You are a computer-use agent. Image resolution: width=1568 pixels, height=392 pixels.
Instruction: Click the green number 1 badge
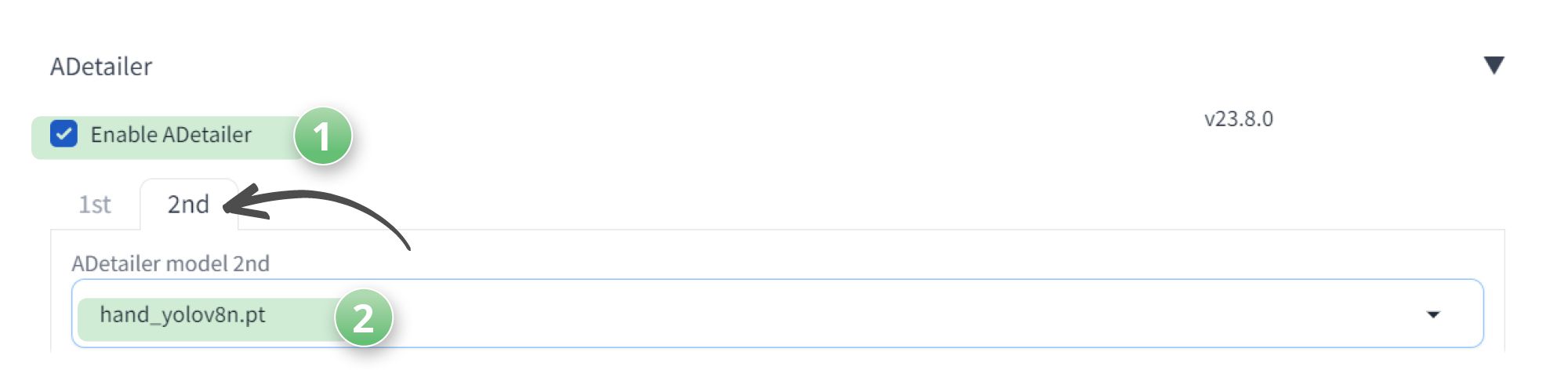tap(323, 136)
